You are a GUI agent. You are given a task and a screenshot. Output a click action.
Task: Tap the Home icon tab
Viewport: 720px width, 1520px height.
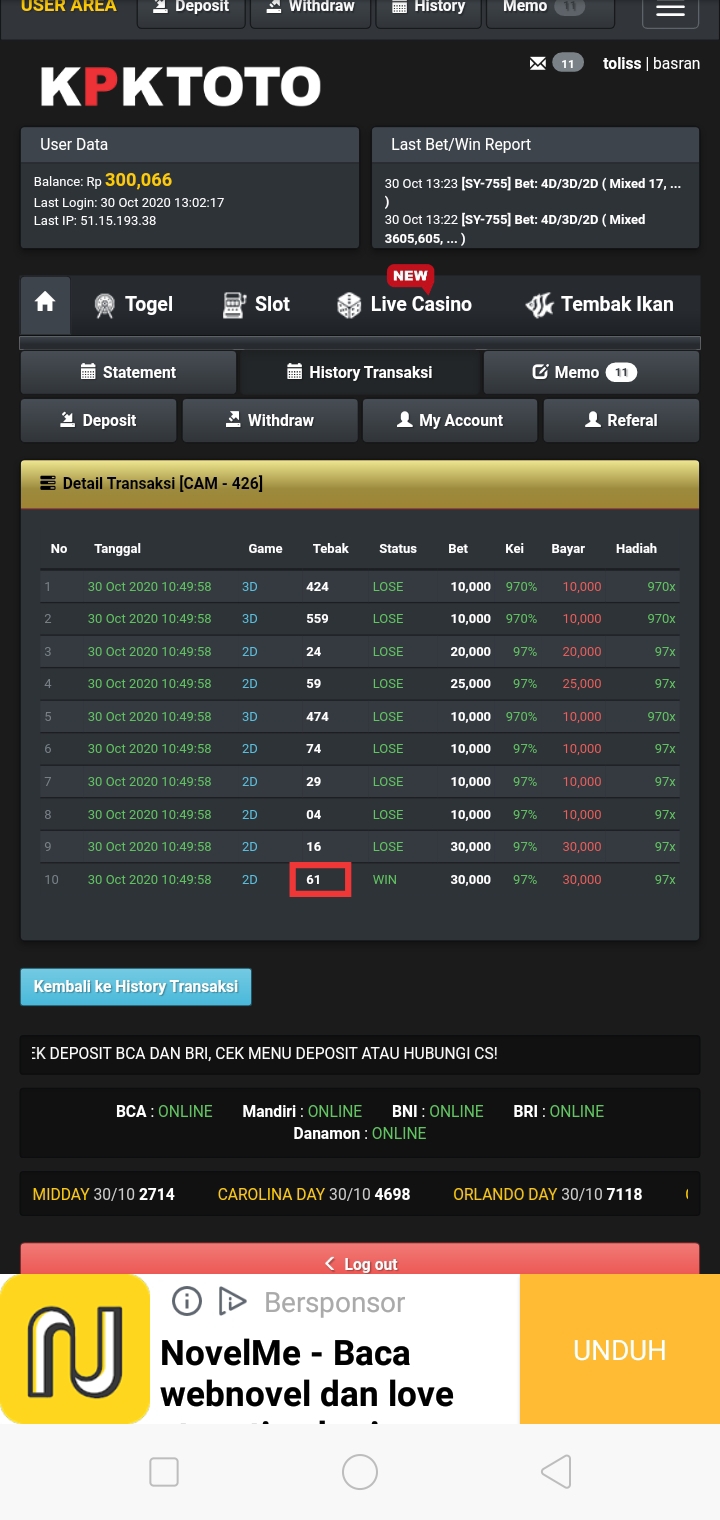(45, 304)
